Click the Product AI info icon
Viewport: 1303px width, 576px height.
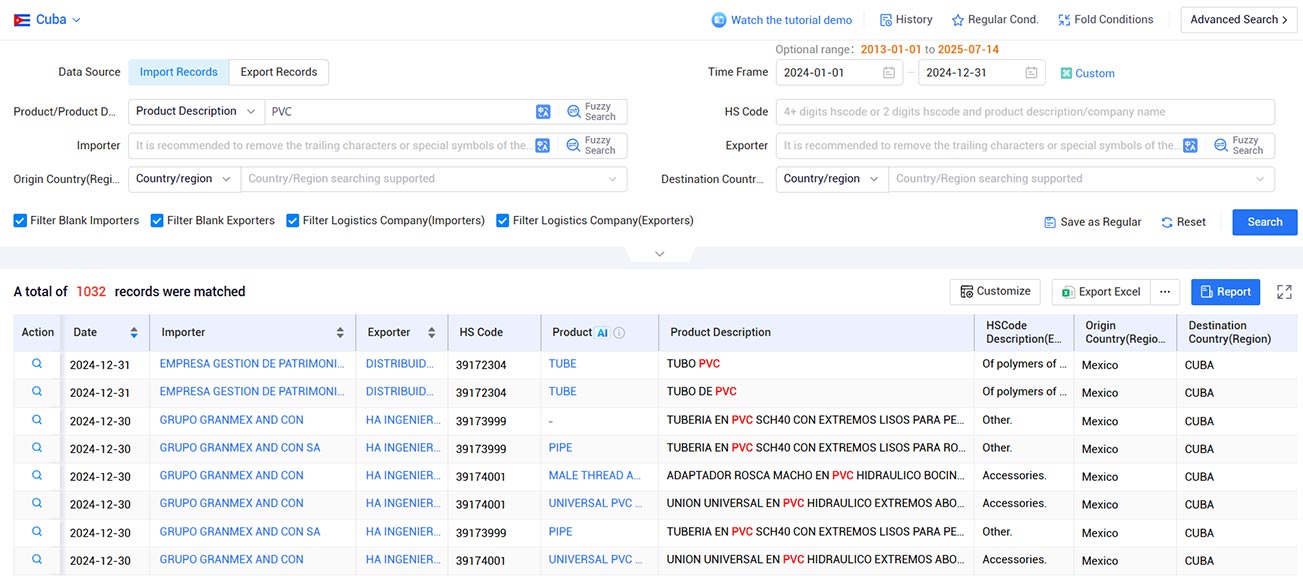(x=619, y=333)
